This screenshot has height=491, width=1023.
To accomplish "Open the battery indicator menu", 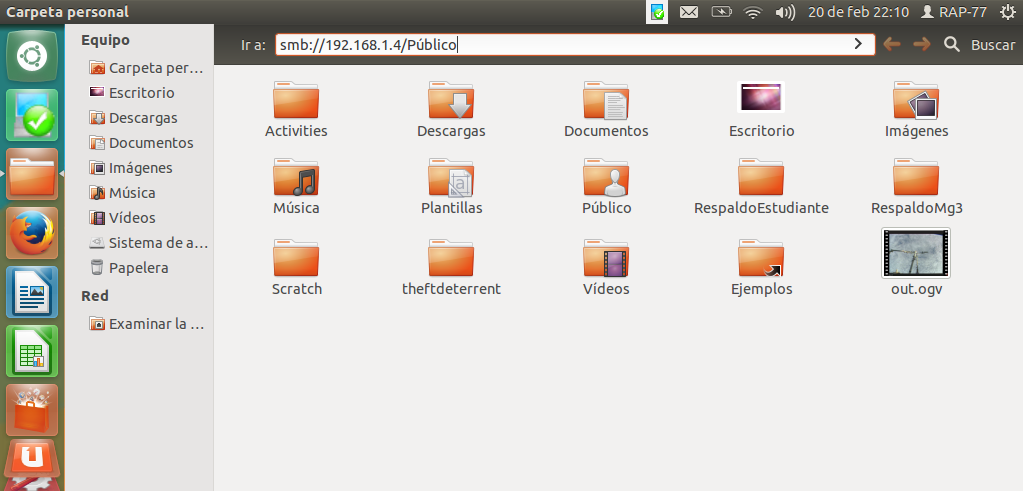I will click(x=721, y=12).
